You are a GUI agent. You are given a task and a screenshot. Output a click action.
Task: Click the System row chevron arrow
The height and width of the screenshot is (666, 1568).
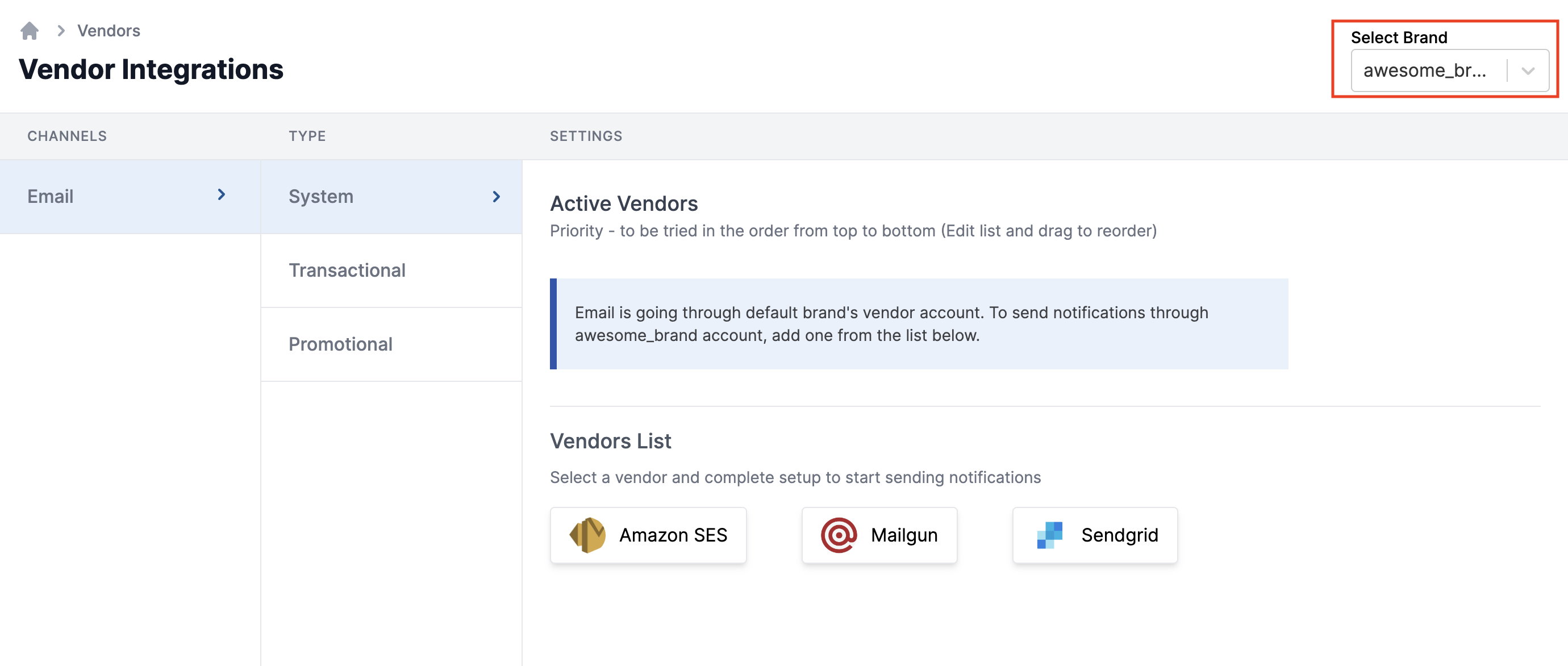pyautogui.click(x=496, y=197)
